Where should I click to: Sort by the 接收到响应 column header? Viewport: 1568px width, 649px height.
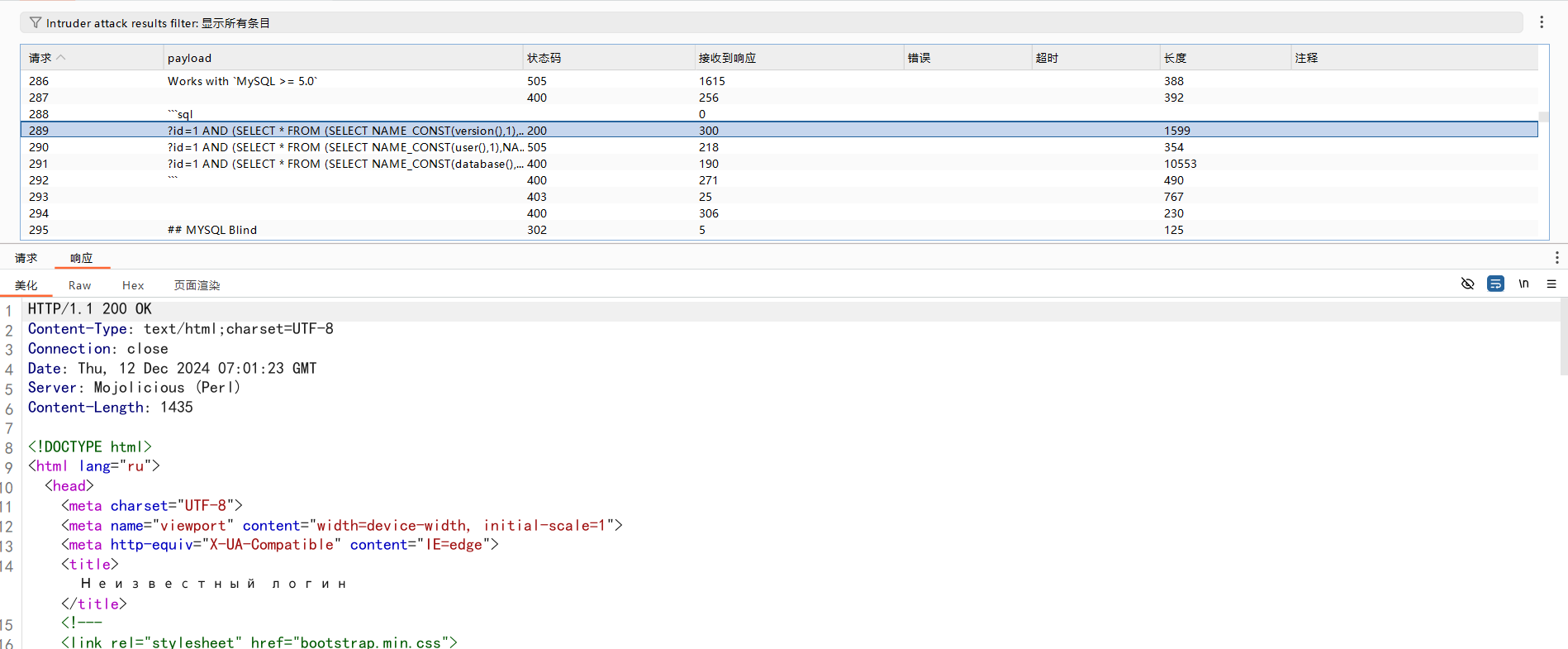point(798,58)
